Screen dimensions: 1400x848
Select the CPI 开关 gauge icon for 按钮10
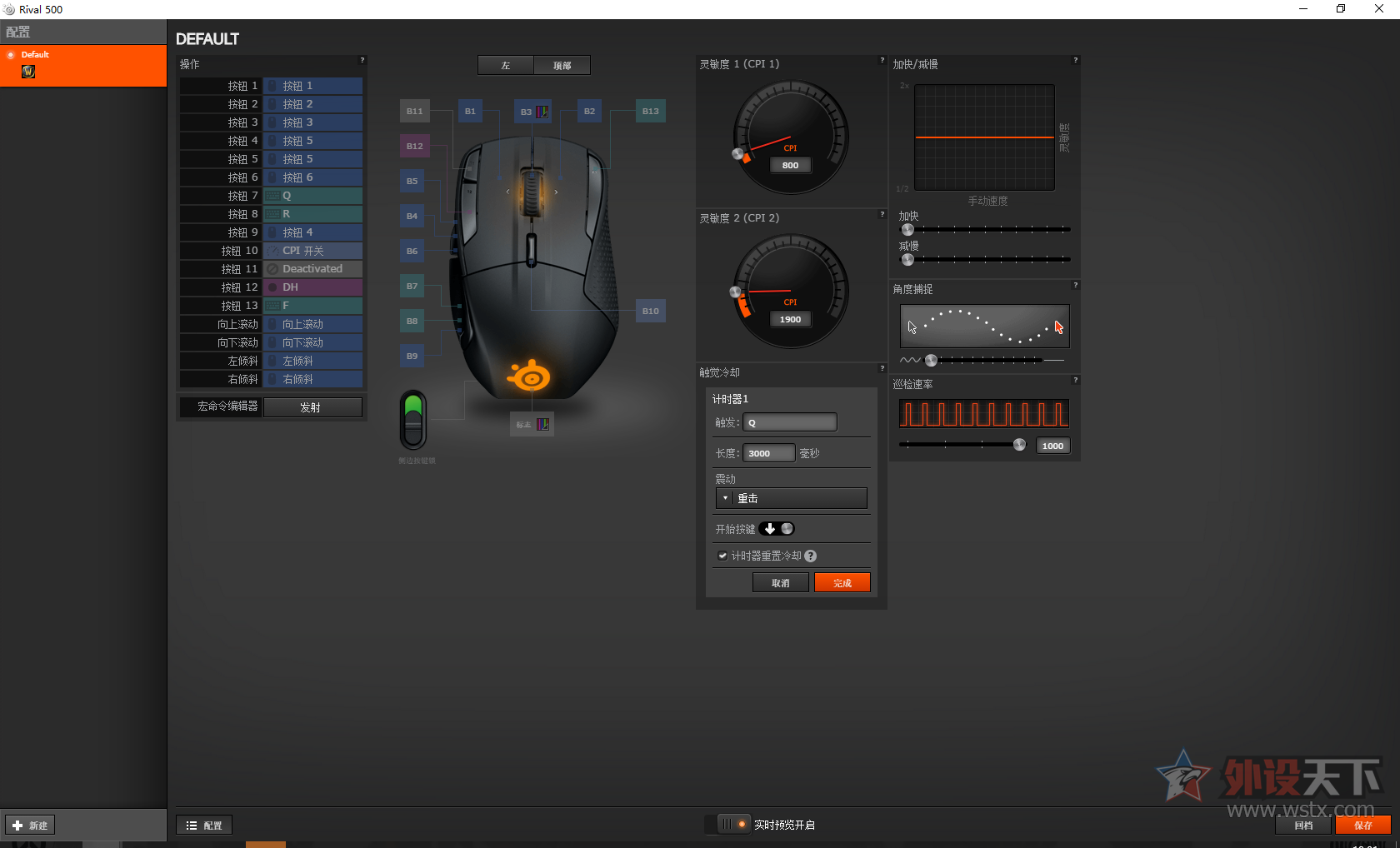(274, 250)
